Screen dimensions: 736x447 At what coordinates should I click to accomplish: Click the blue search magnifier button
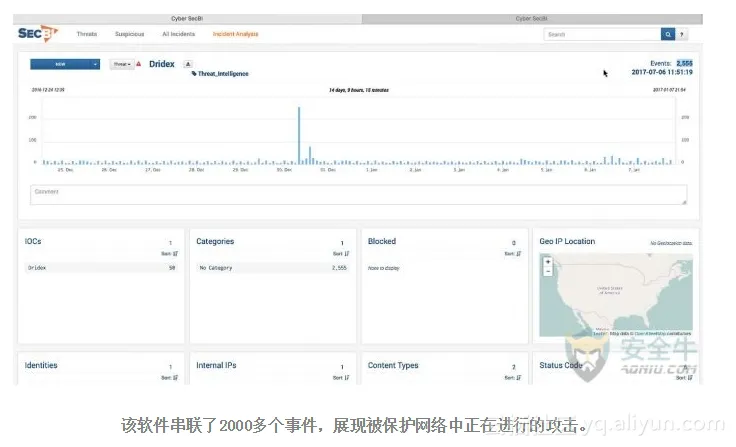(667, 34)
